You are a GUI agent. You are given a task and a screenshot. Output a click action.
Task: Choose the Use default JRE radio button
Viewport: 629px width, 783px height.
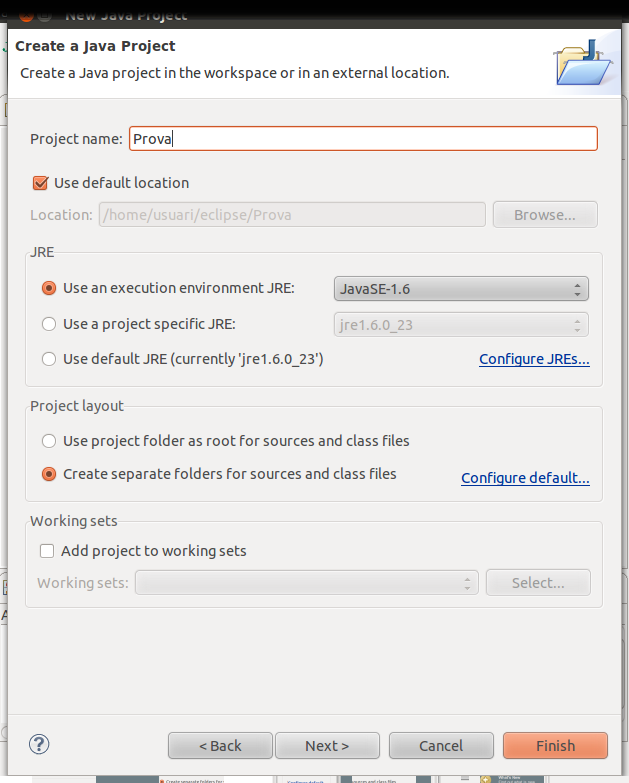[49, 359]
